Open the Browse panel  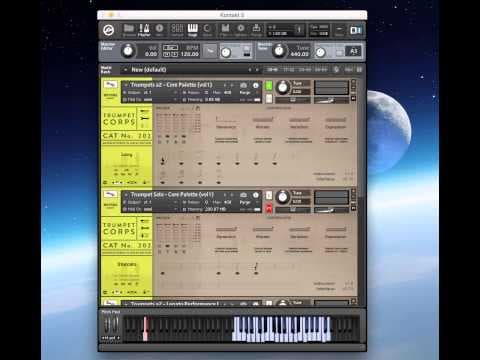pyautogui.click(x=129, y=30)
